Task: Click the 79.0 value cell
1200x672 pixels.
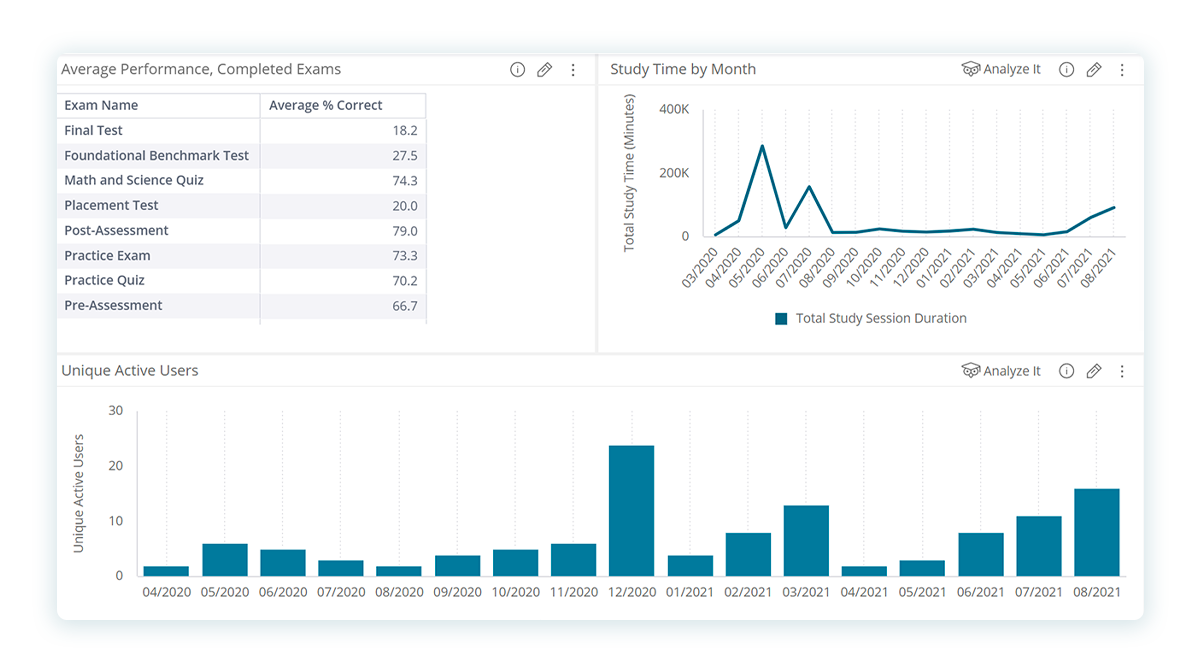Action: [x=343, y=231]
